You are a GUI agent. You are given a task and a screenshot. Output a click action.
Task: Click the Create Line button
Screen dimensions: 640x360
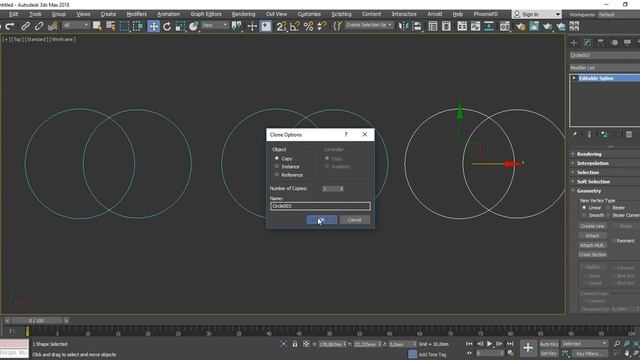592,226
